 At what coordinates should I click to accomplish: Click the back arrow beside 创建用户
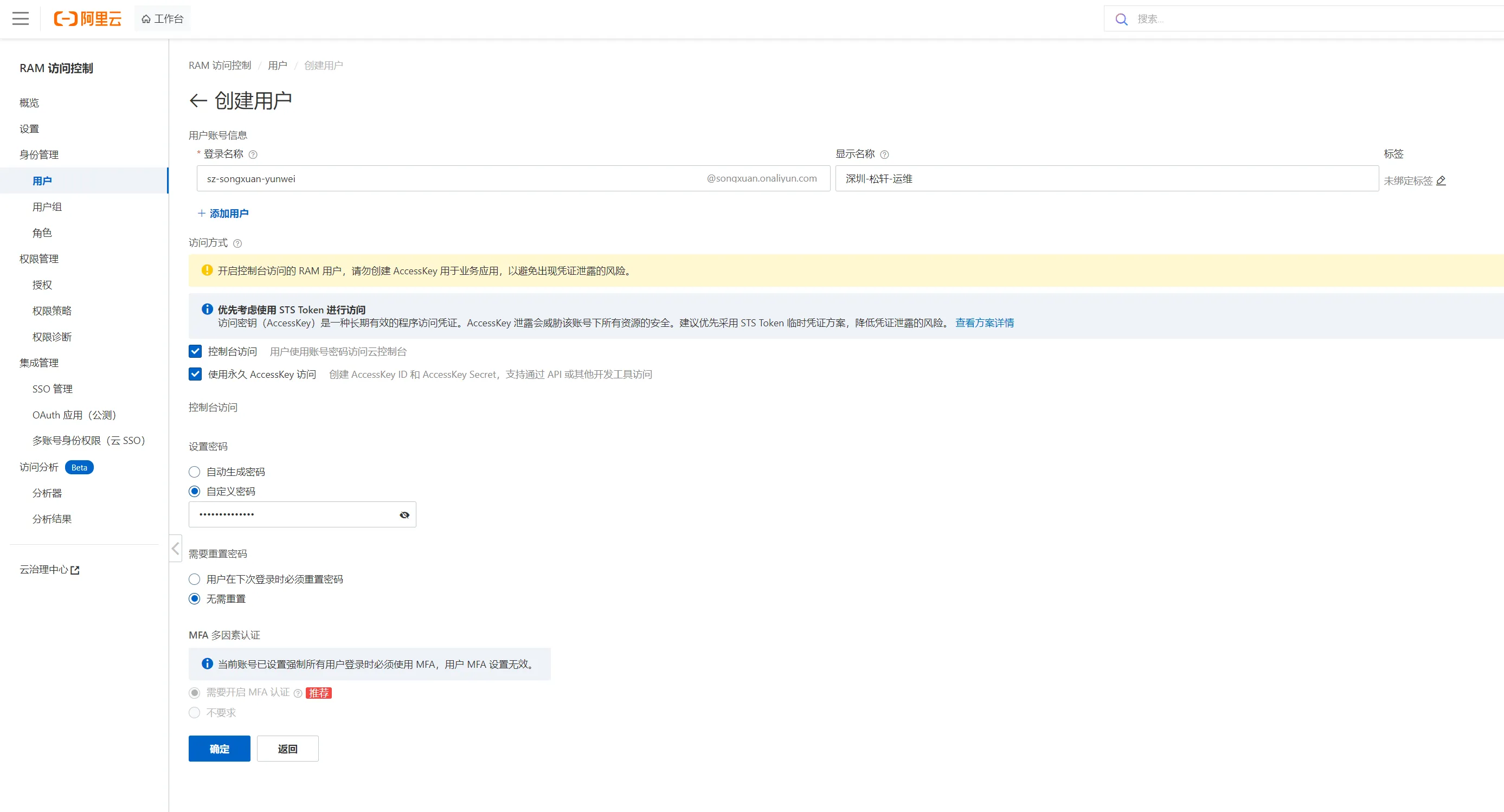(198, 101)
